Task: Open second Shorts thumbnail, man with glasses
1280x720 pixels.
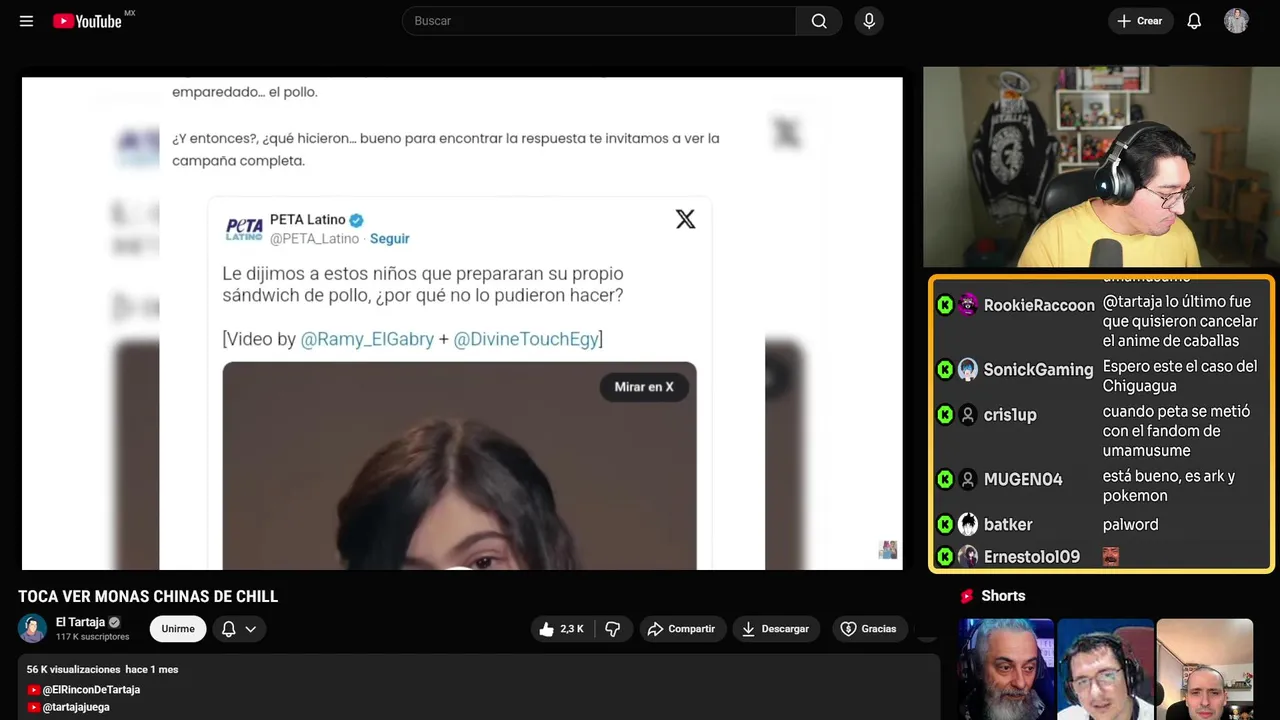Action: click(x=1105, y=669)
